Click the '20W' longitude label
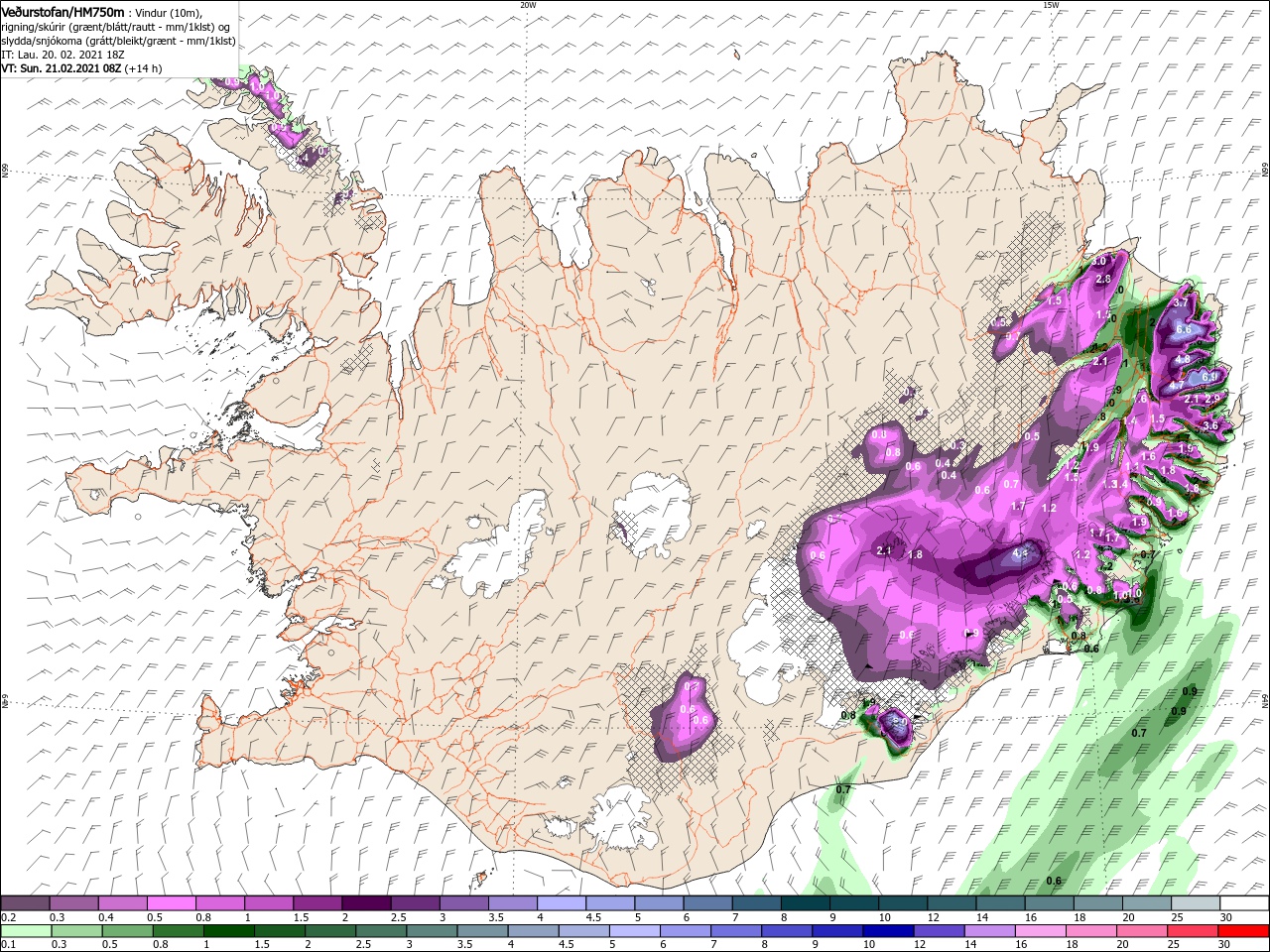Viewport: 1270px width, 952px height. coord(528,5)
